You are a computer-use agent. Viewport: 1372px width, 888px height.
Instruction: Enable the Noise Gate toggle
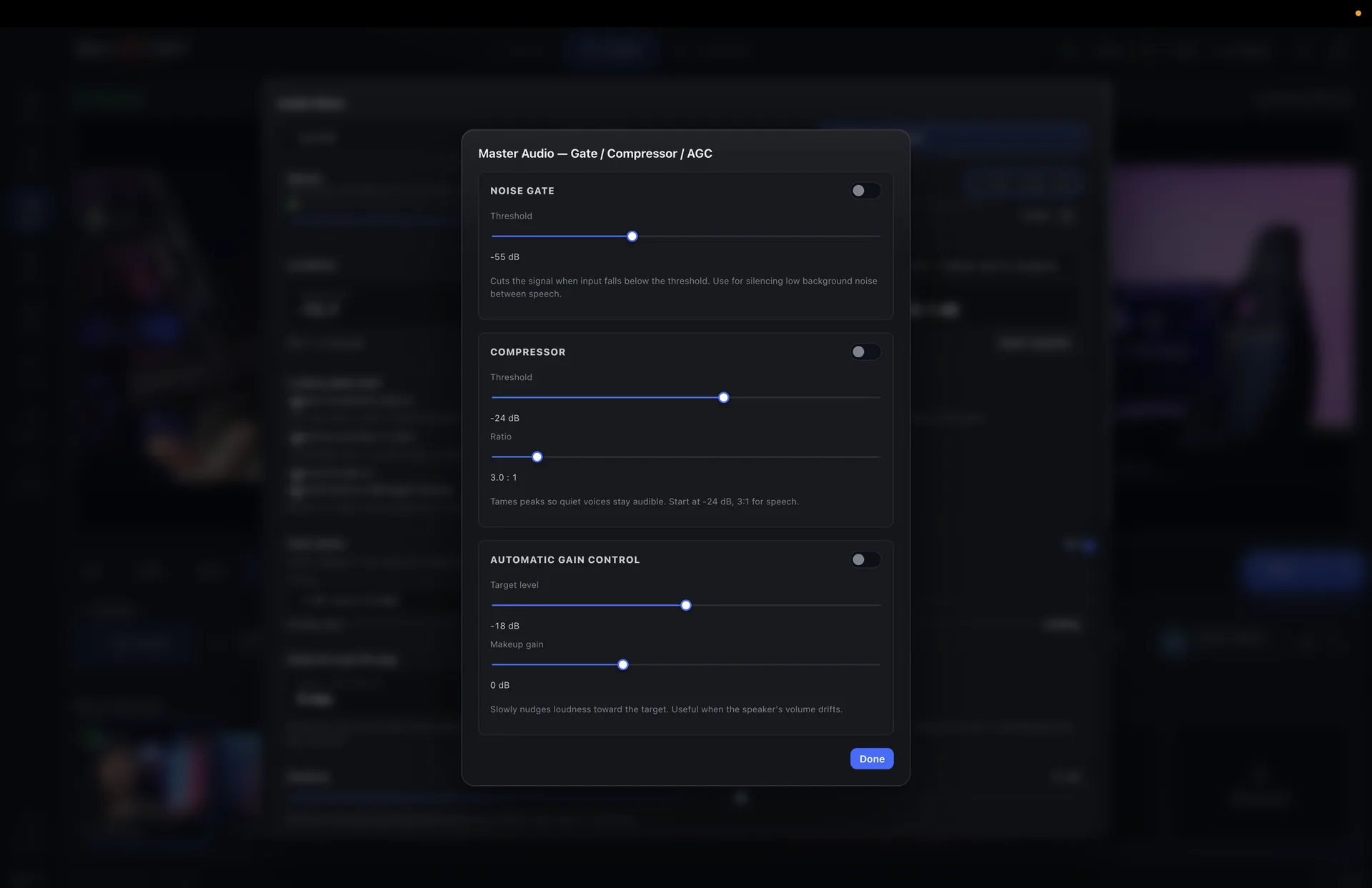point(865,191)
